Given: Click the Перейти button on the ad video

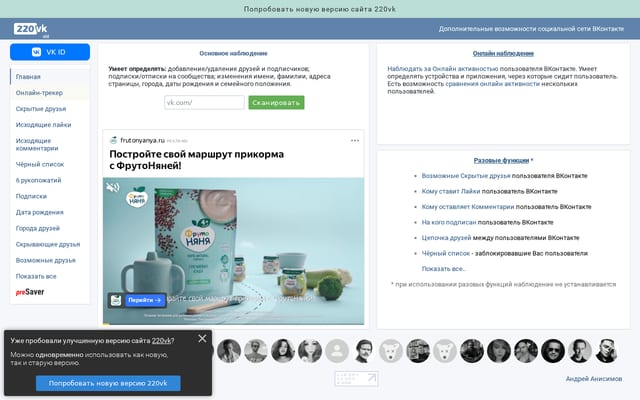Looking at the screenshot, I should pos(144,300).
